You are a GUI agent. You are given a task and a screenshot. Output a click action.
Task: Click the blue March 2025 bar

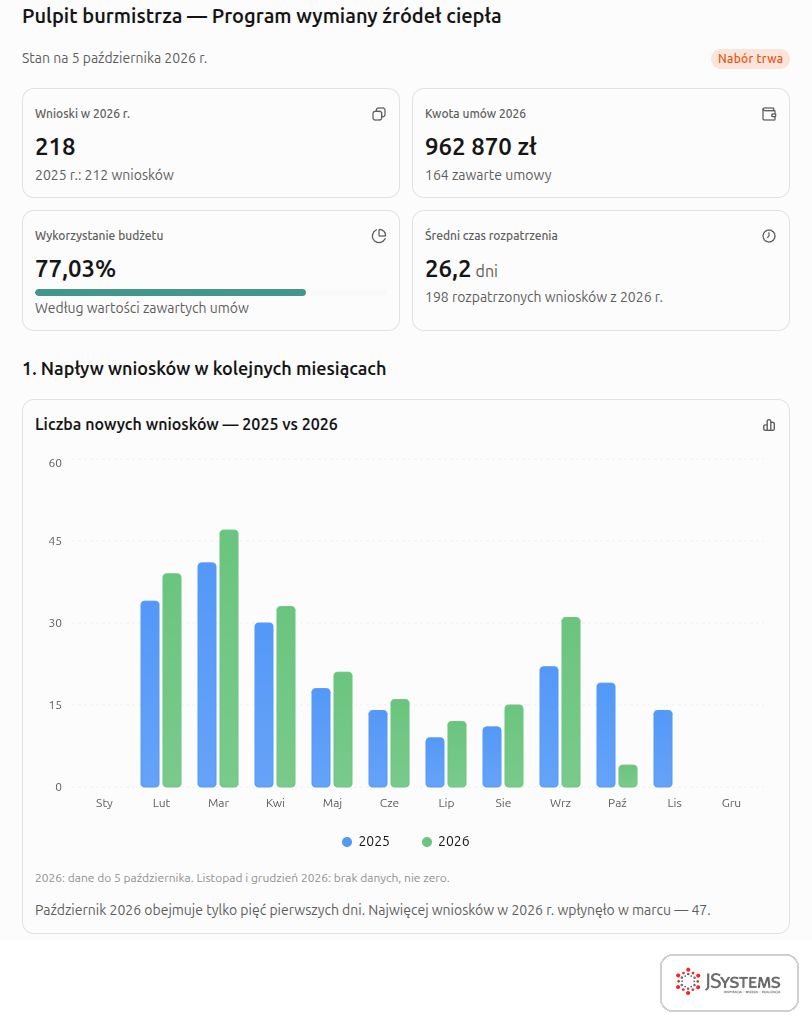point(207,675)
